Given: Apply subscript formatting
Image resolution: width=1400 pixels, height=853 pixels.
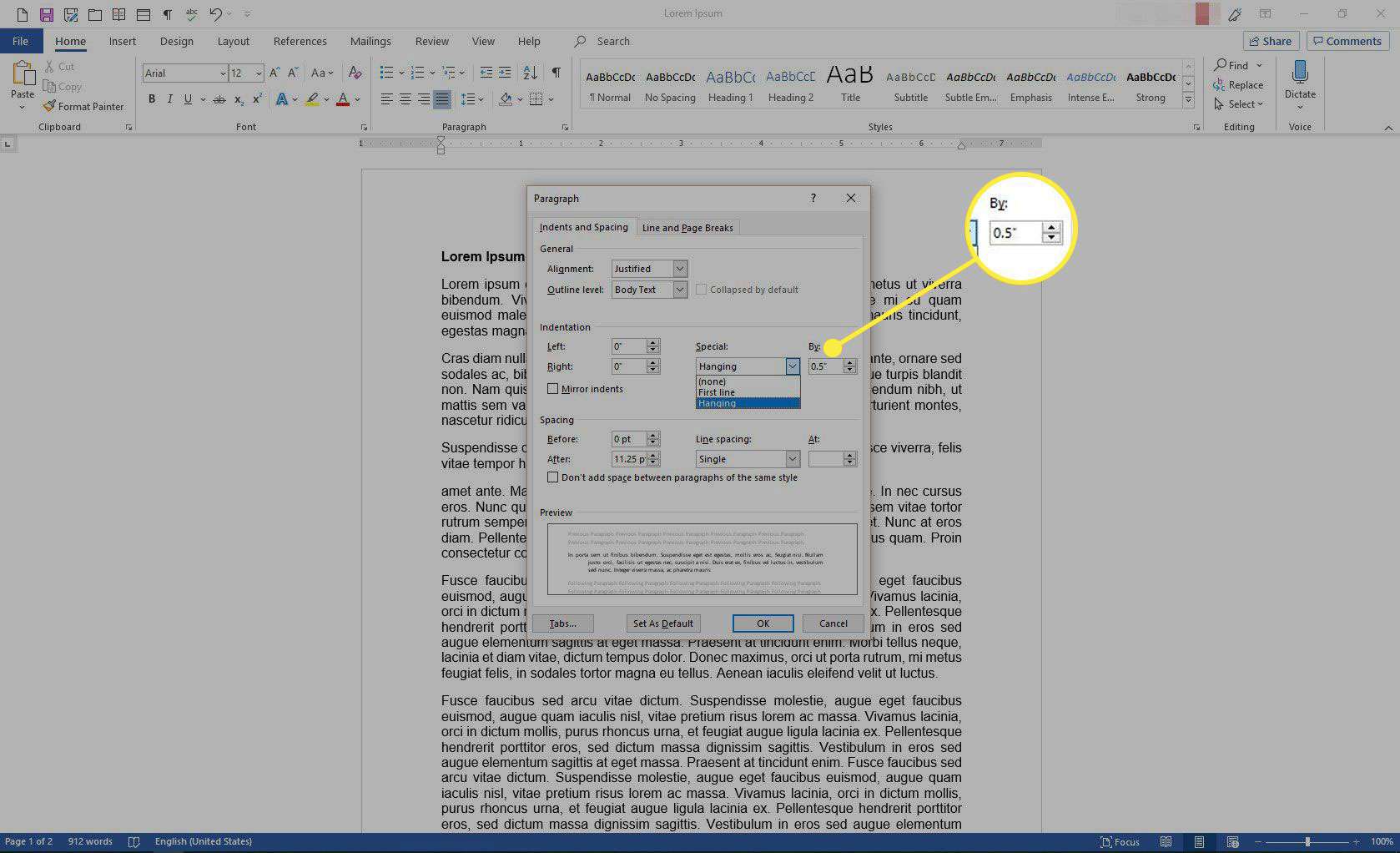Looking at the screenshot, I should 239,99.
